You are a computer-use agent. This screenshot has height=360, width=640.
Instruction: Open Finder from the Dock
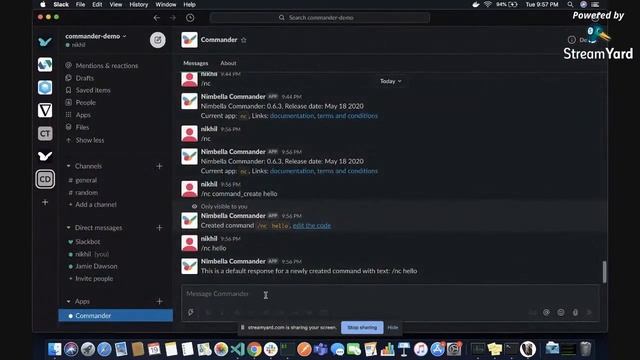pos(54,349)
